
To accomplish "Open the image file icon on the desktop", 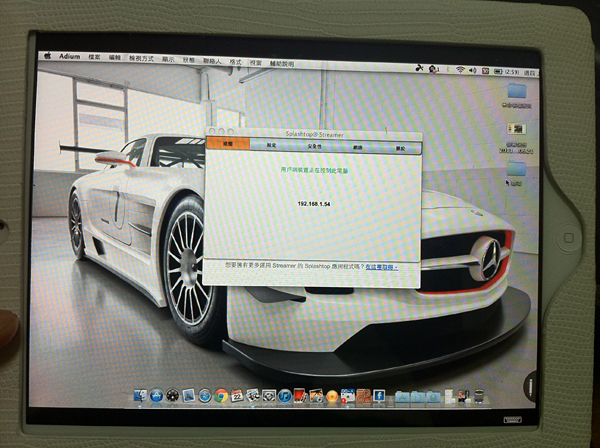I will (517, 129).
